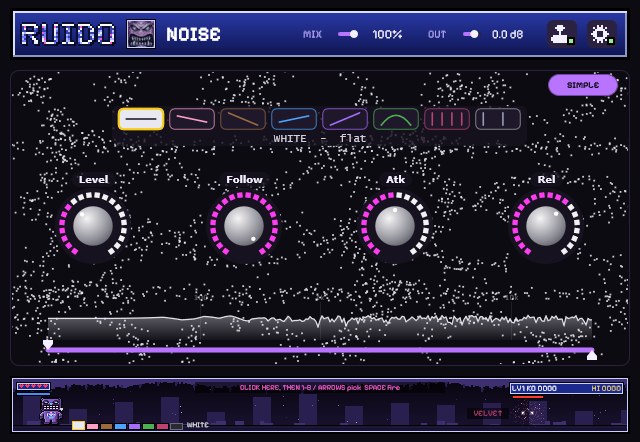
Task: Click the 'WHITE - flat' label
Action: pos(320,139)
